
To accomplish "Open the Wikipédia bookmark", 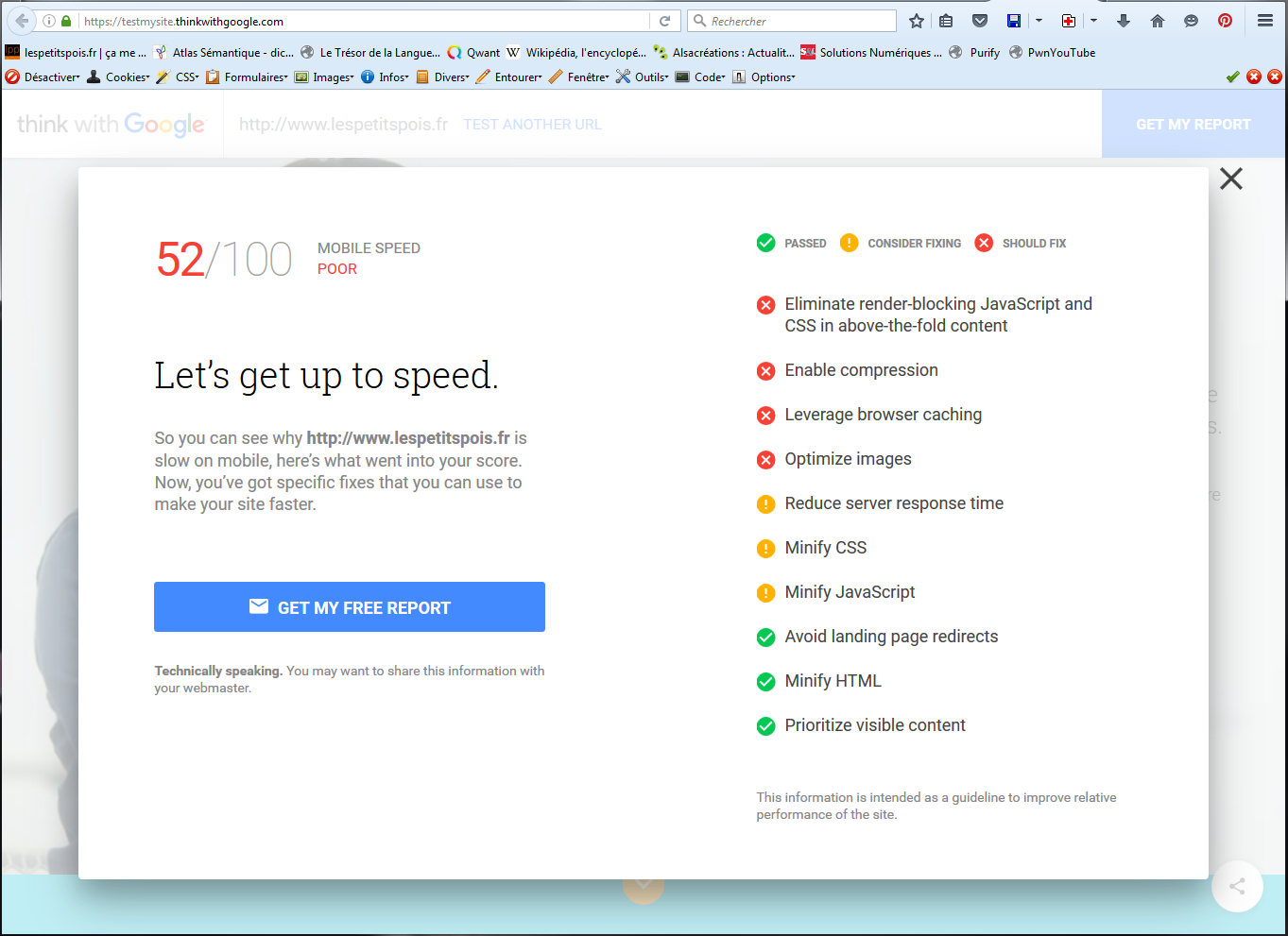I will click(576, 53).
